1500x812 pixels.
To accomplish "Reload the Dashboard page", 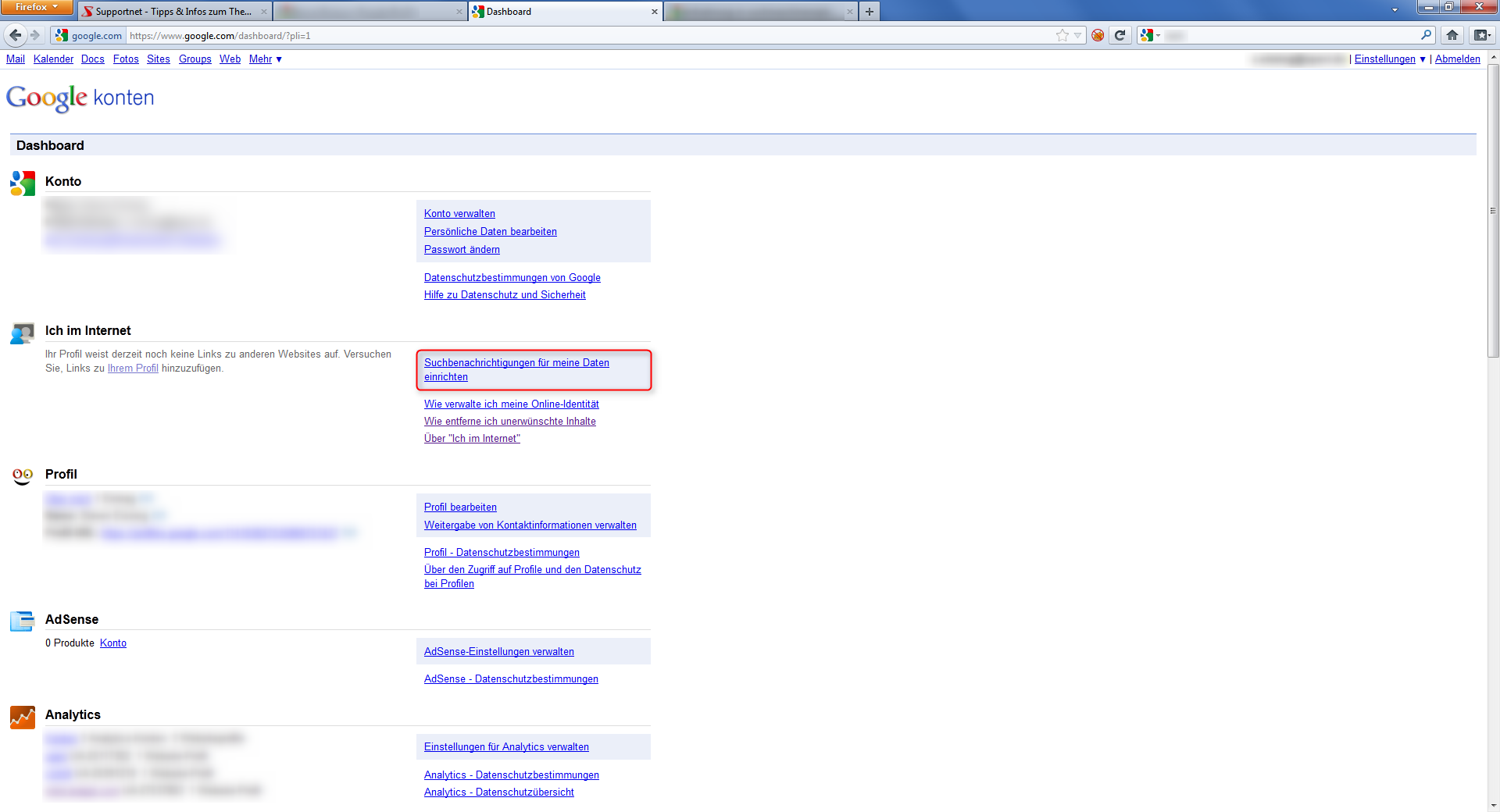I will tap(1120, 35).
